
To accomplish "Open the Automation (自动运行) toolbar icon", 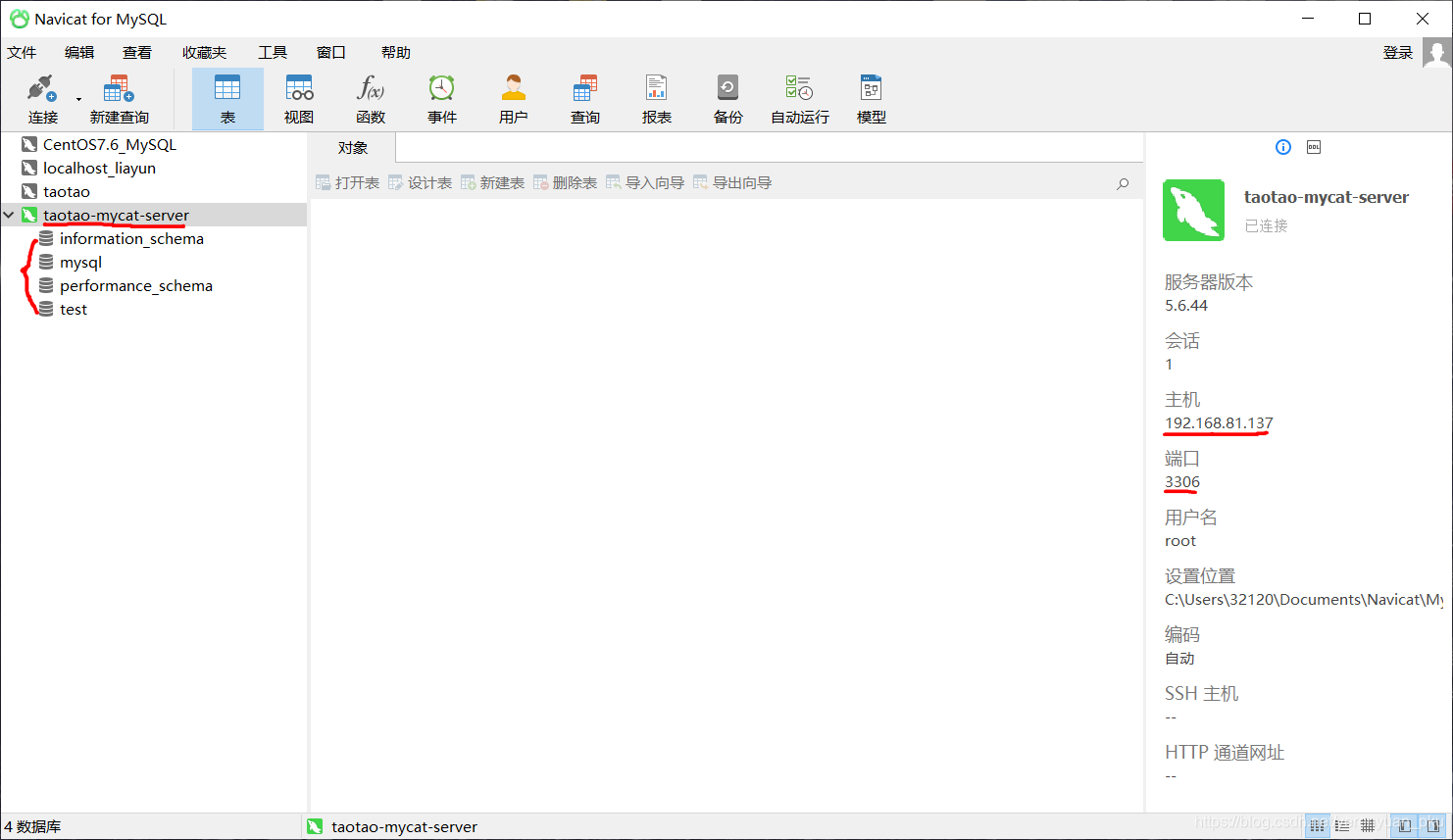I will point(800,99).
